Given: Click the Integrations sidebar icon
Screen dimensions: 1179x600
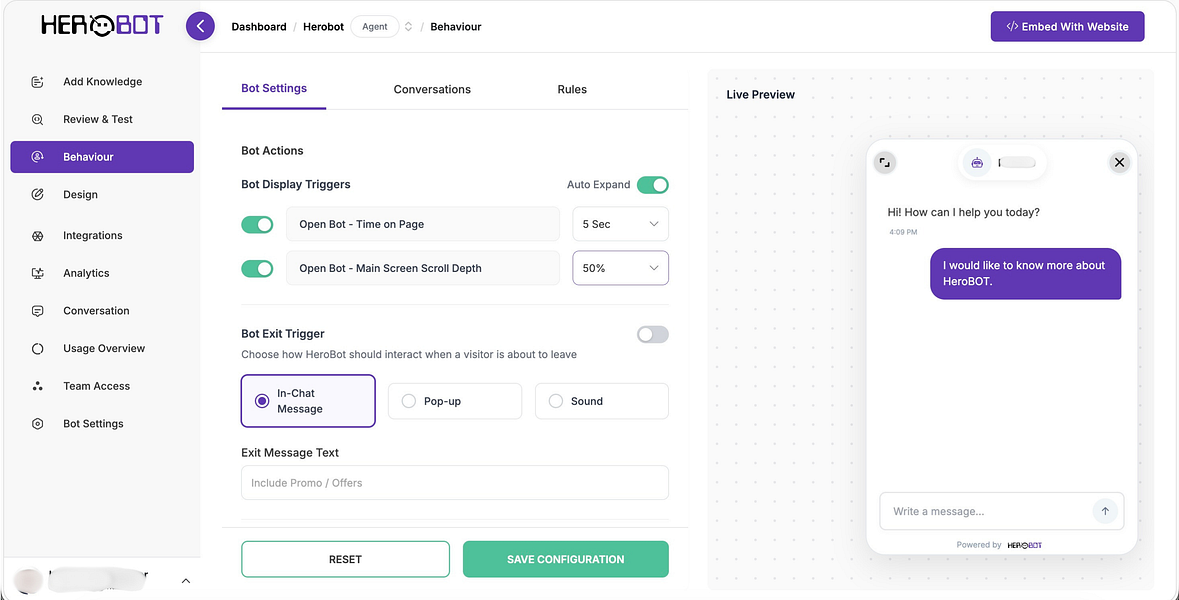Looking at the screenshot, I should 38,235.
